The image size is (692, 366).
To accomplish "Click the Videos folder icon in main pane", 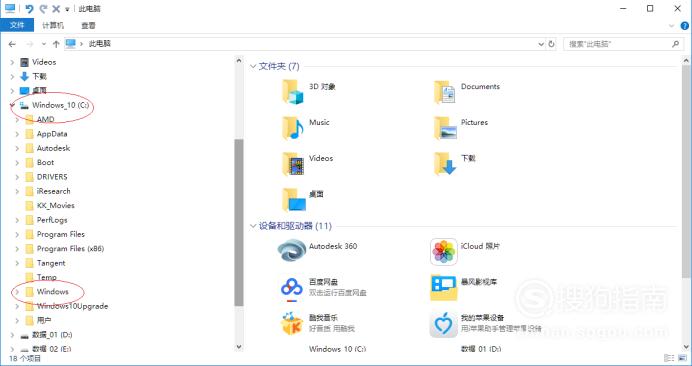I will pyautogui.click(x=293, y=163).
